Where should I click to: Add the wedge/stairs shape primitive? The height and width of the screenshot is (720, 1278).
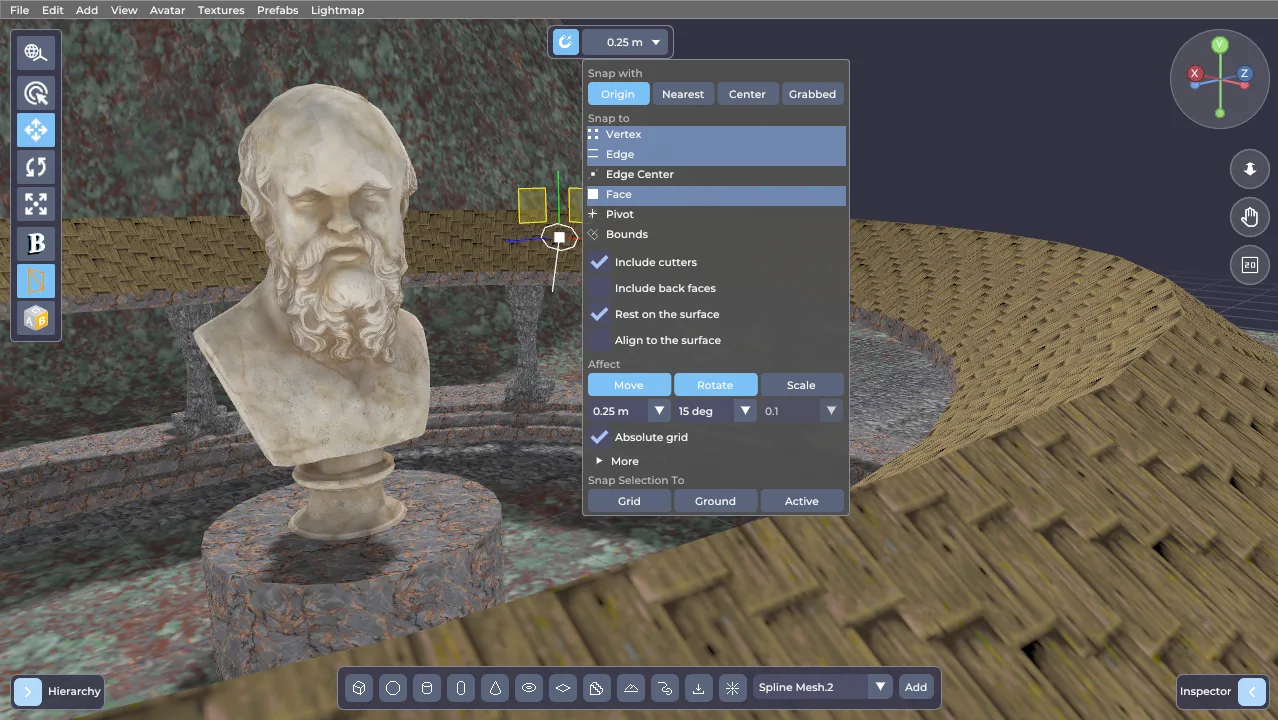(597, 688)
